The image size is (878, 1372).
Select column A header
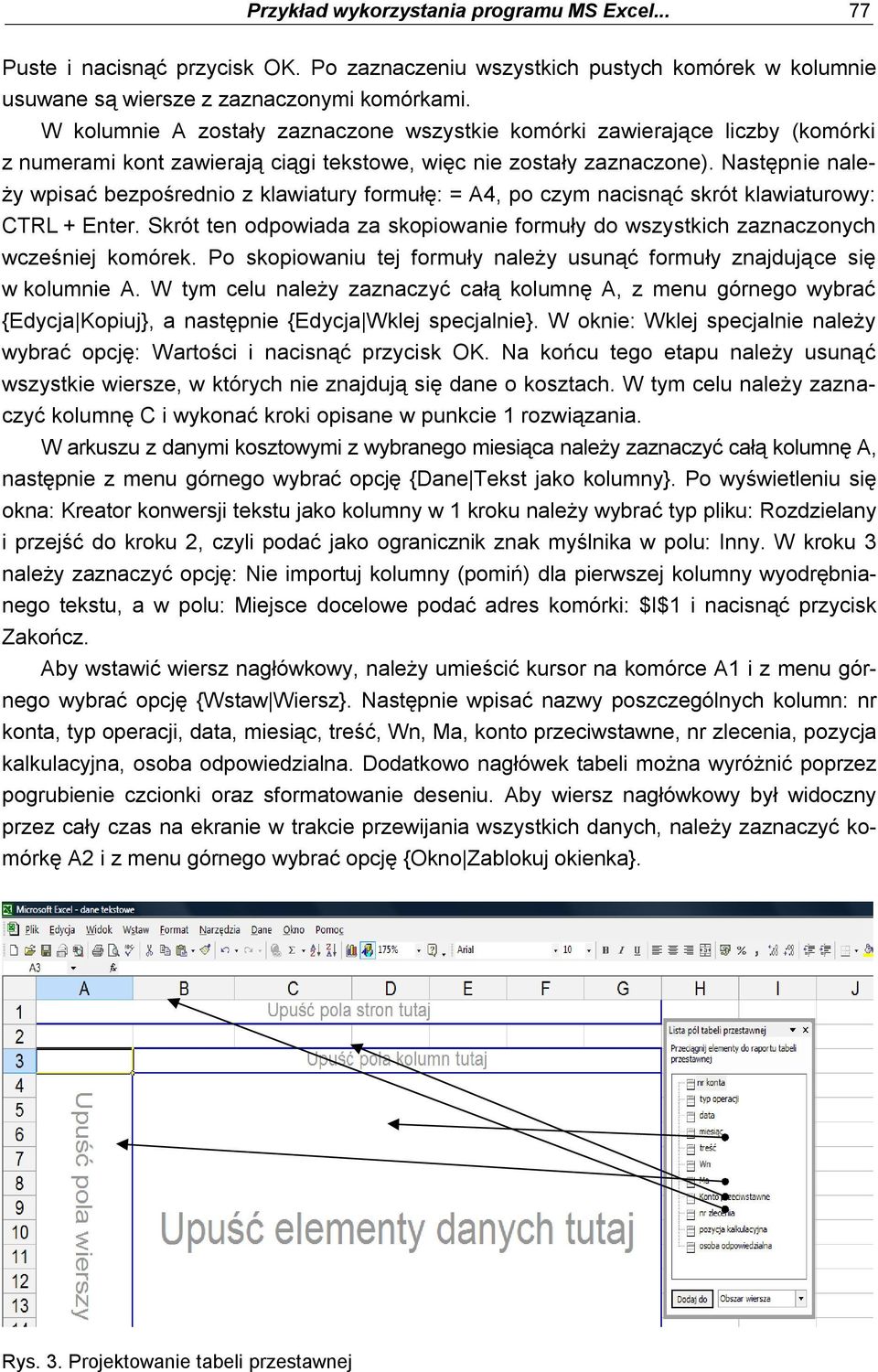(x=85, y=989)
